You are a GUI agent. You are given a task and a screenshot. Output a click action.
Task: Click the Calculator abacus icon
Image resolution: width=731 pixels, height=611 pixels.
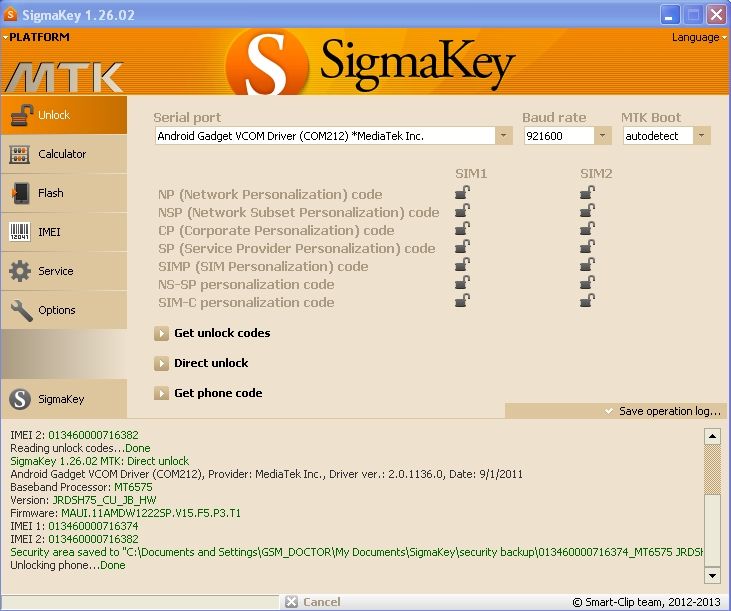20,154
